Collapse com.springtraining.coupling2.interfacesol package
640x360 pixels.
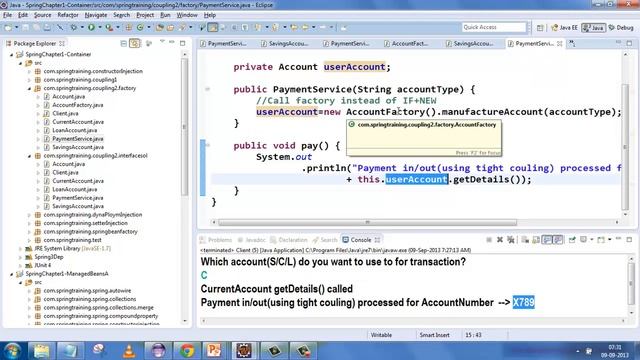pos(29,156)
